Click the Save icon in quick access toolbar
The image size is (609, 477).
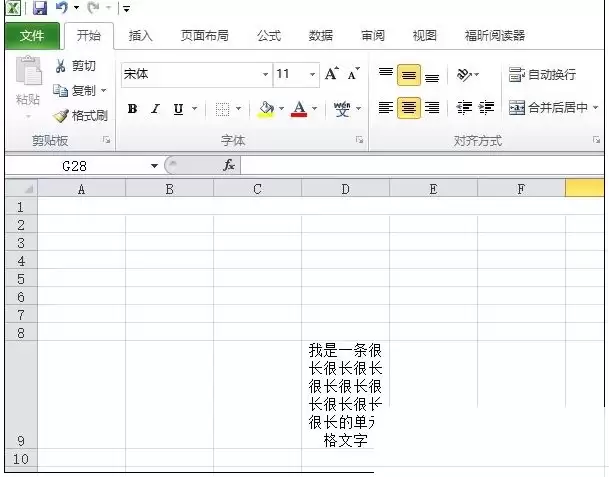pos(40,7)
